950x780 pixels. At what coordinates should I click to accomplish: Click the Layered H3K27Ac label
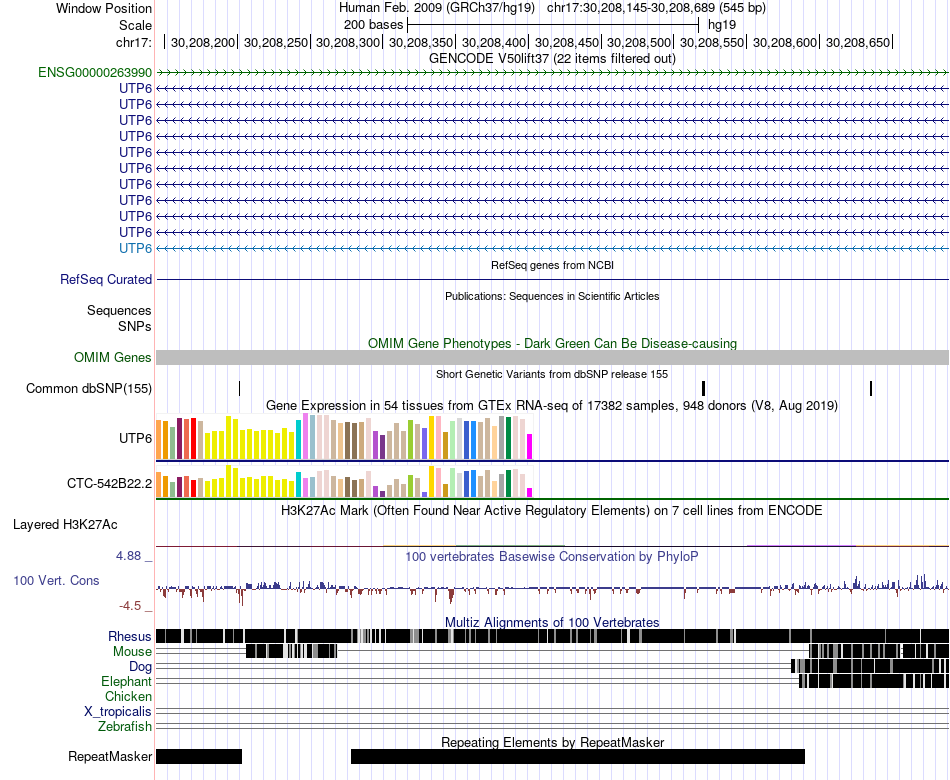65,525
